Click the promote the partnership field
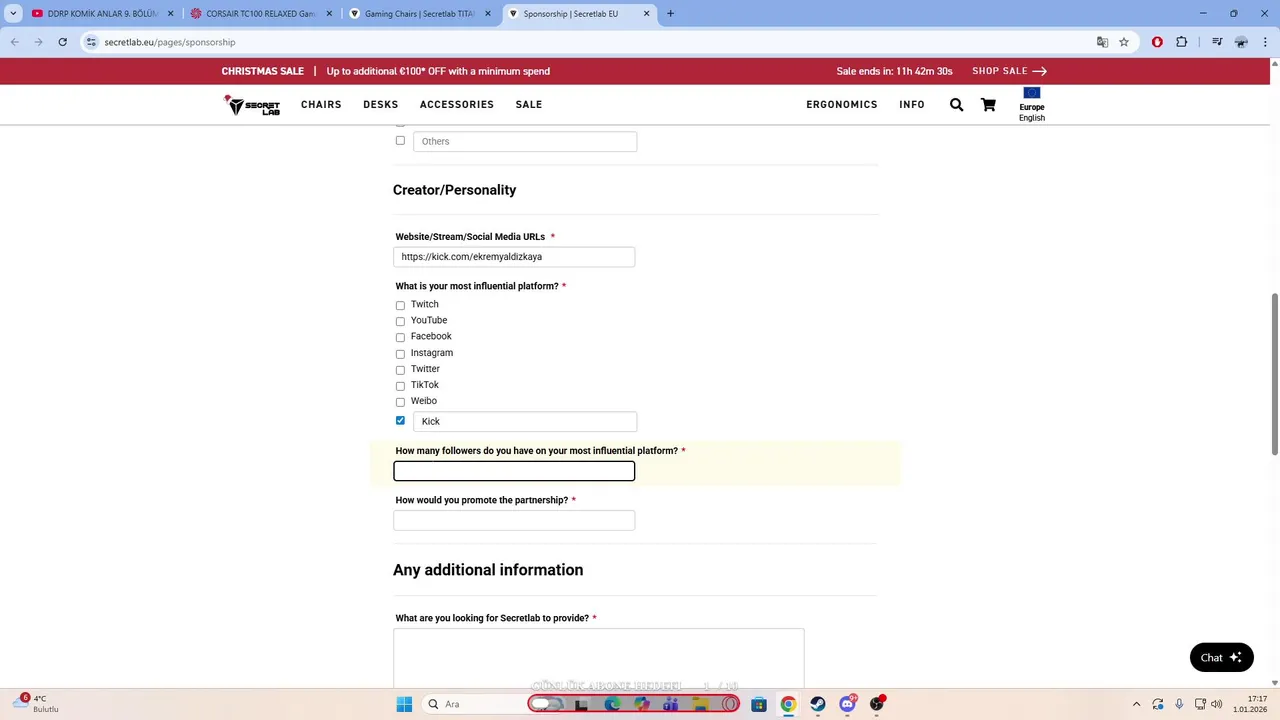1280x720 pixels. click(x=514, y=520)
